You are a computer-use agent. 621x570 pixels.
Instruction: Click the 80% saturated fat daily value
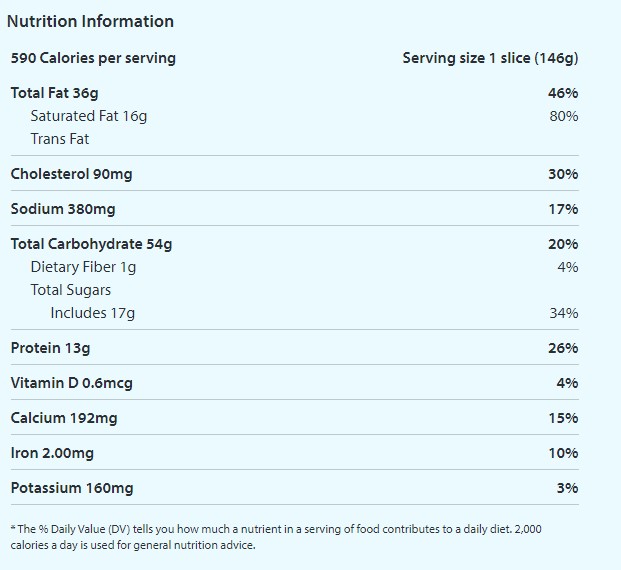563,116
